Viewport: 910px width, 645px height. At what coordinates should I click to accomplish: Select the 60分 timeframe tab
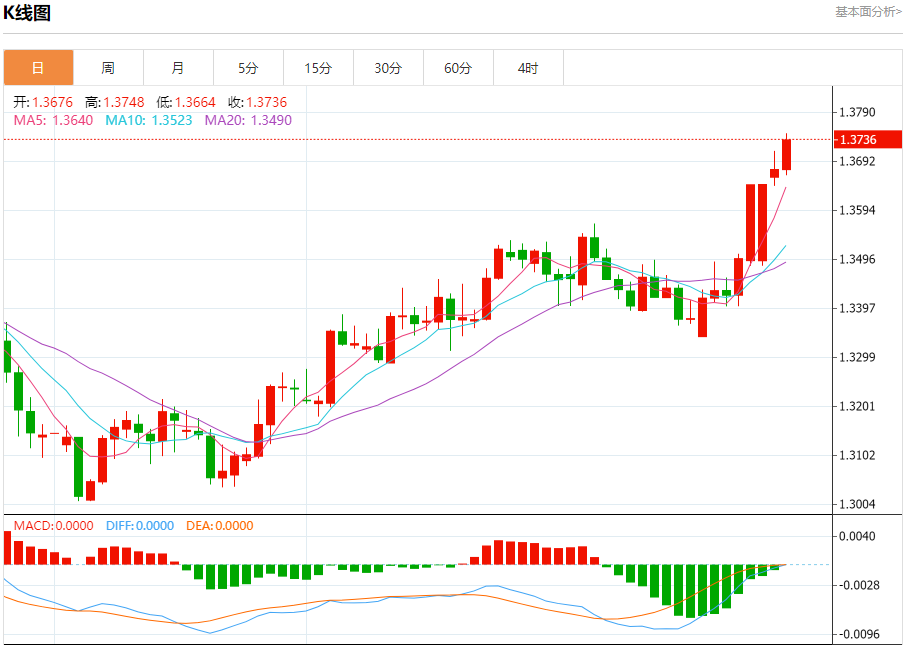coord(458,68)
